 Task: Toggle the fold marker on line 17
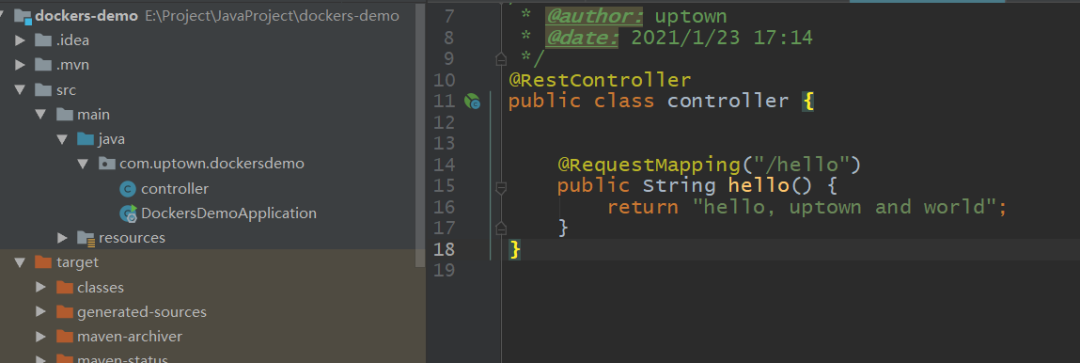(x=501, y=227)
